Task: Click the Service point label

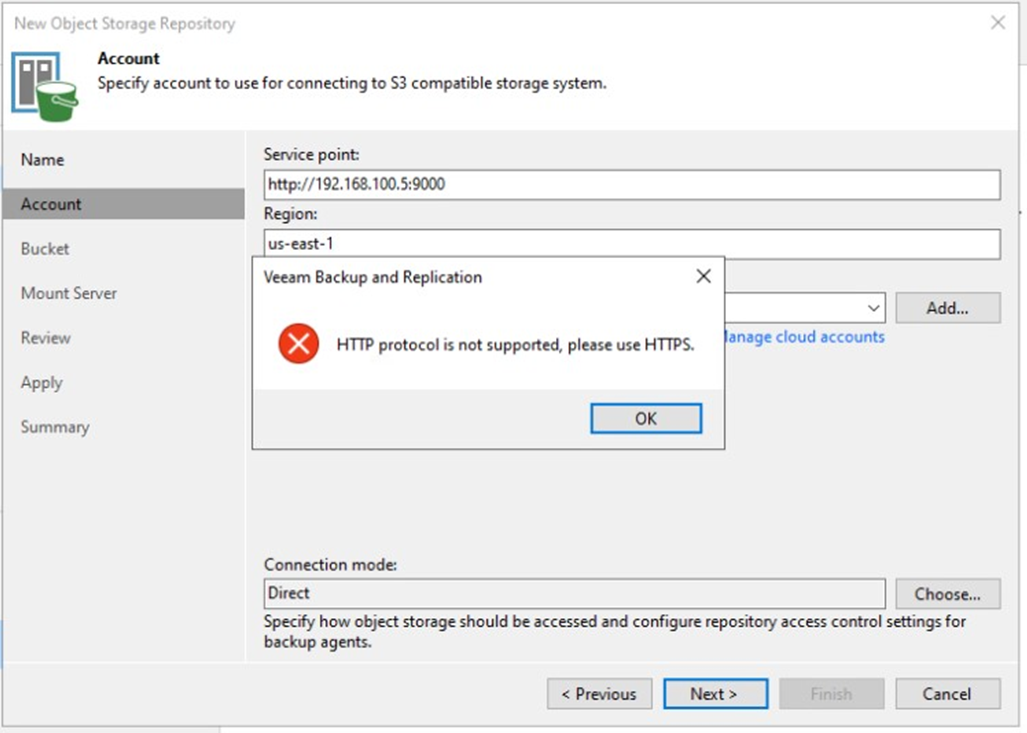Action: tap(312, 155)
